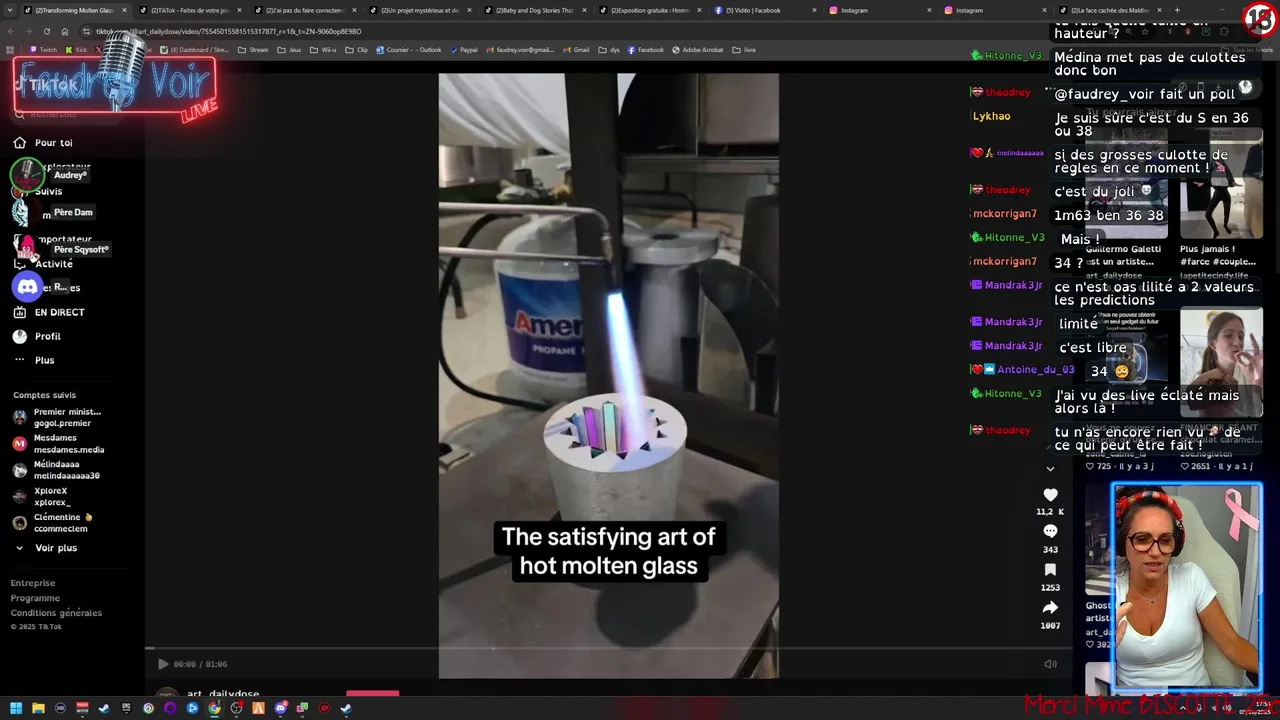Open Premier minist... gogol.premier account
The height and width of the screenshot is (720, 1280).
coord(57,417)
